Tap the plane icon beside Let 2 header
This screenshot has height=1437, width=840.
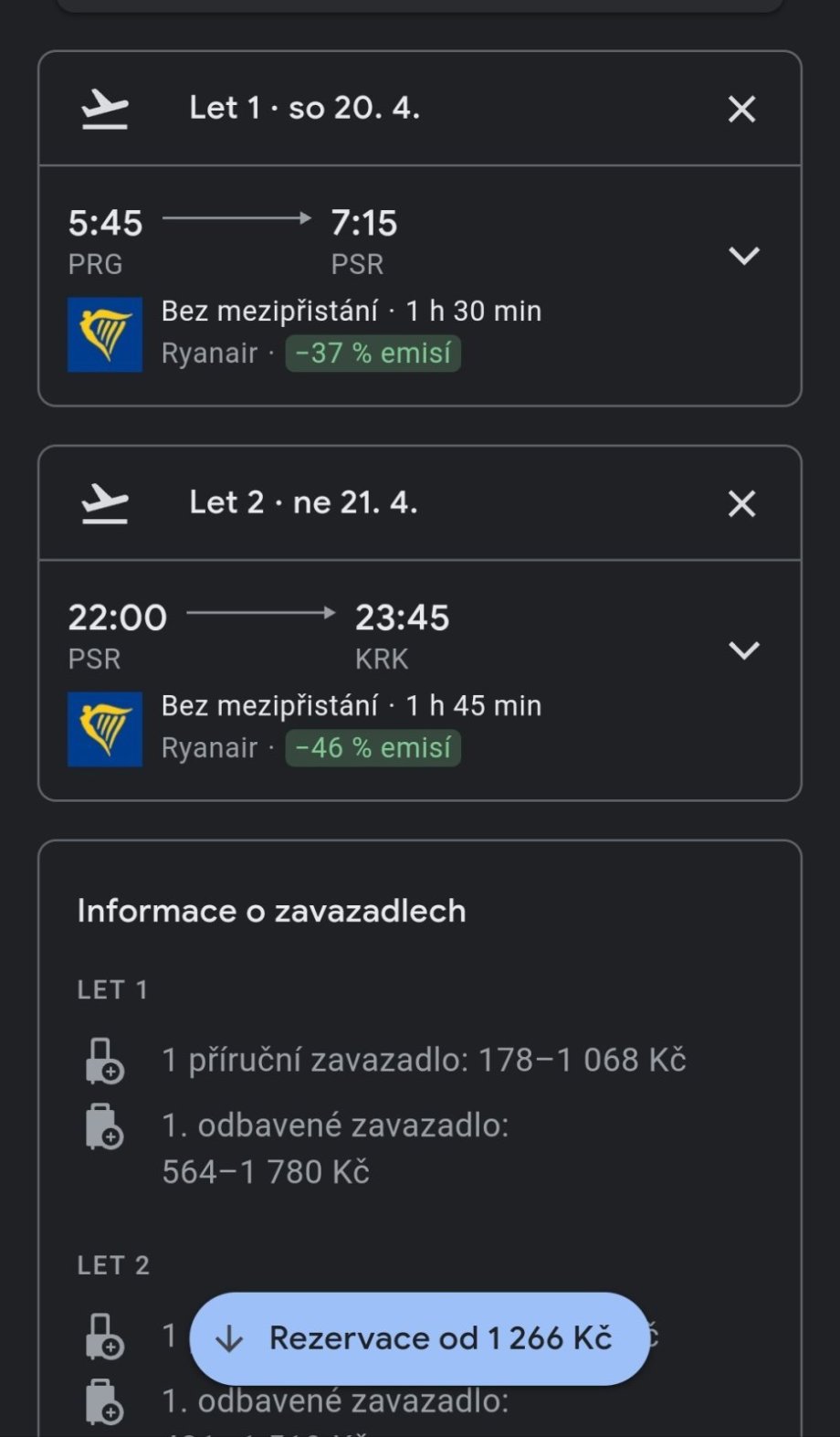[x=105, y=504]
